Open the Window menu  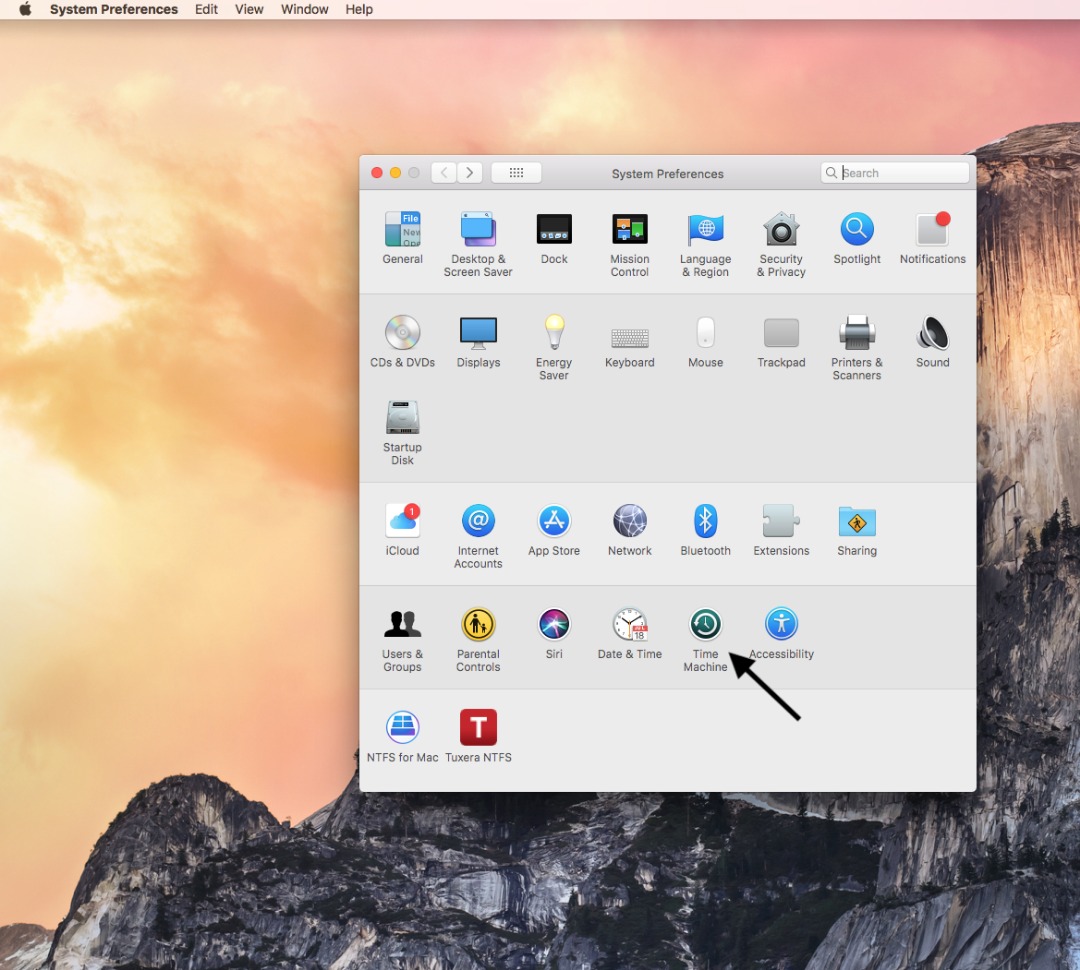click(x=304, y=9)
